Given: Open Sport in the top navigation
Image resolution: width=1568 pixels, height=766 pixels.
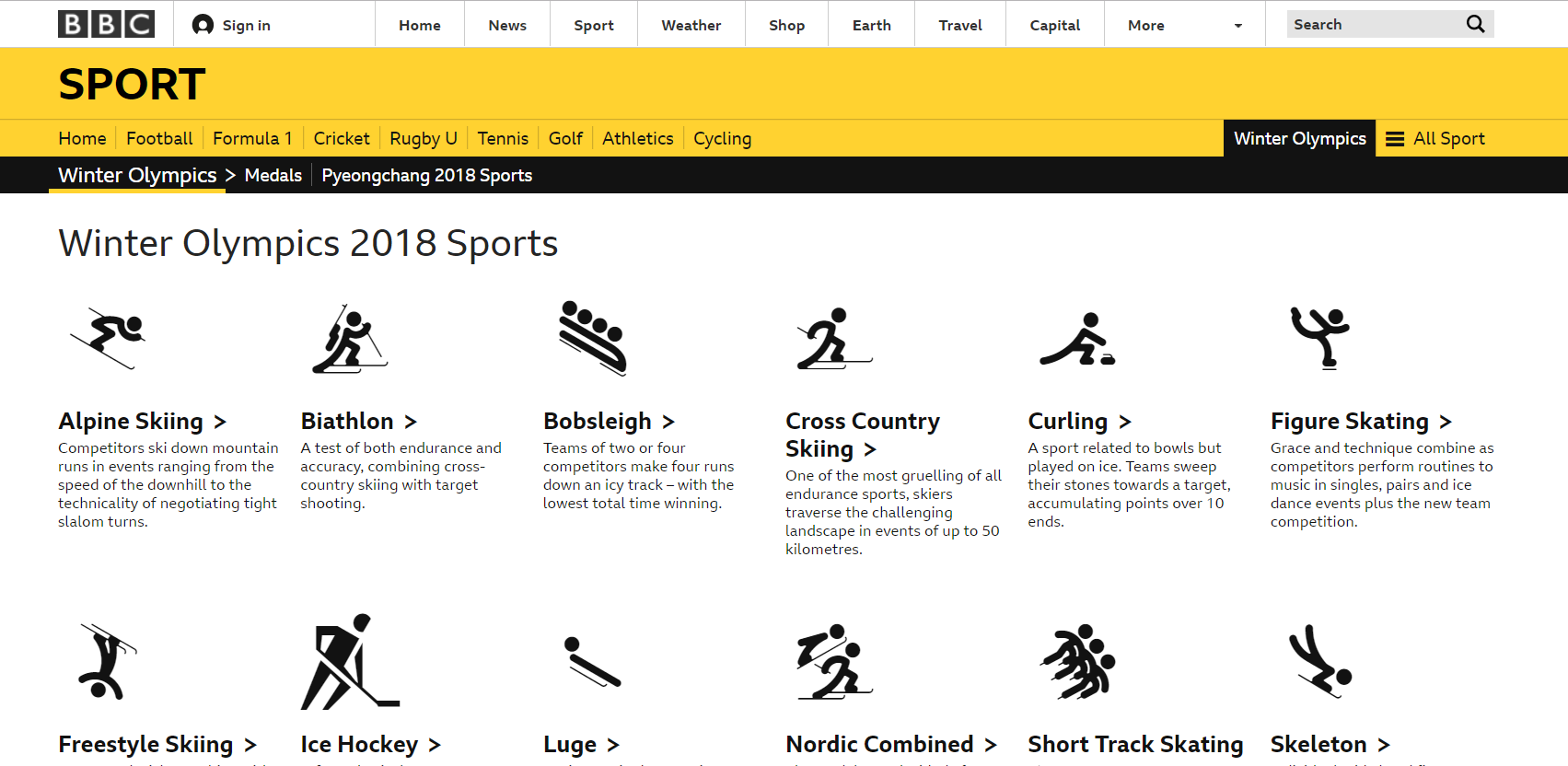Looking at the screenshot, I should coord(594,26).
